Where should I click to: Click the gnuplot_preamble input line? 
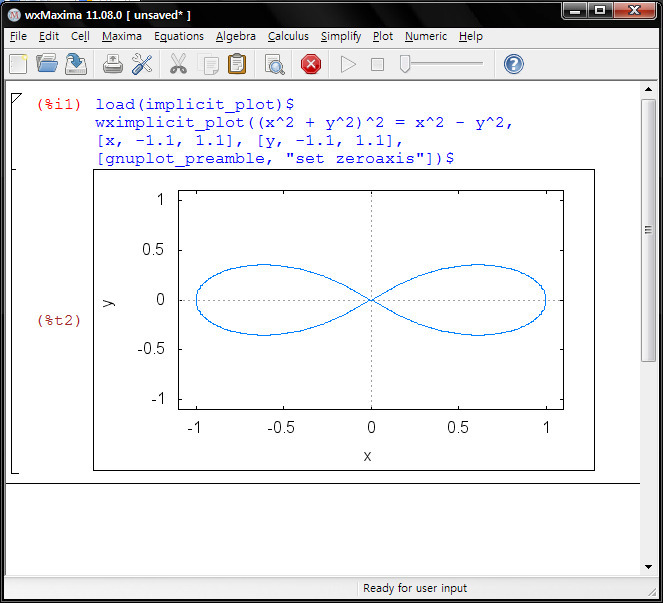[x=275, y=159]
